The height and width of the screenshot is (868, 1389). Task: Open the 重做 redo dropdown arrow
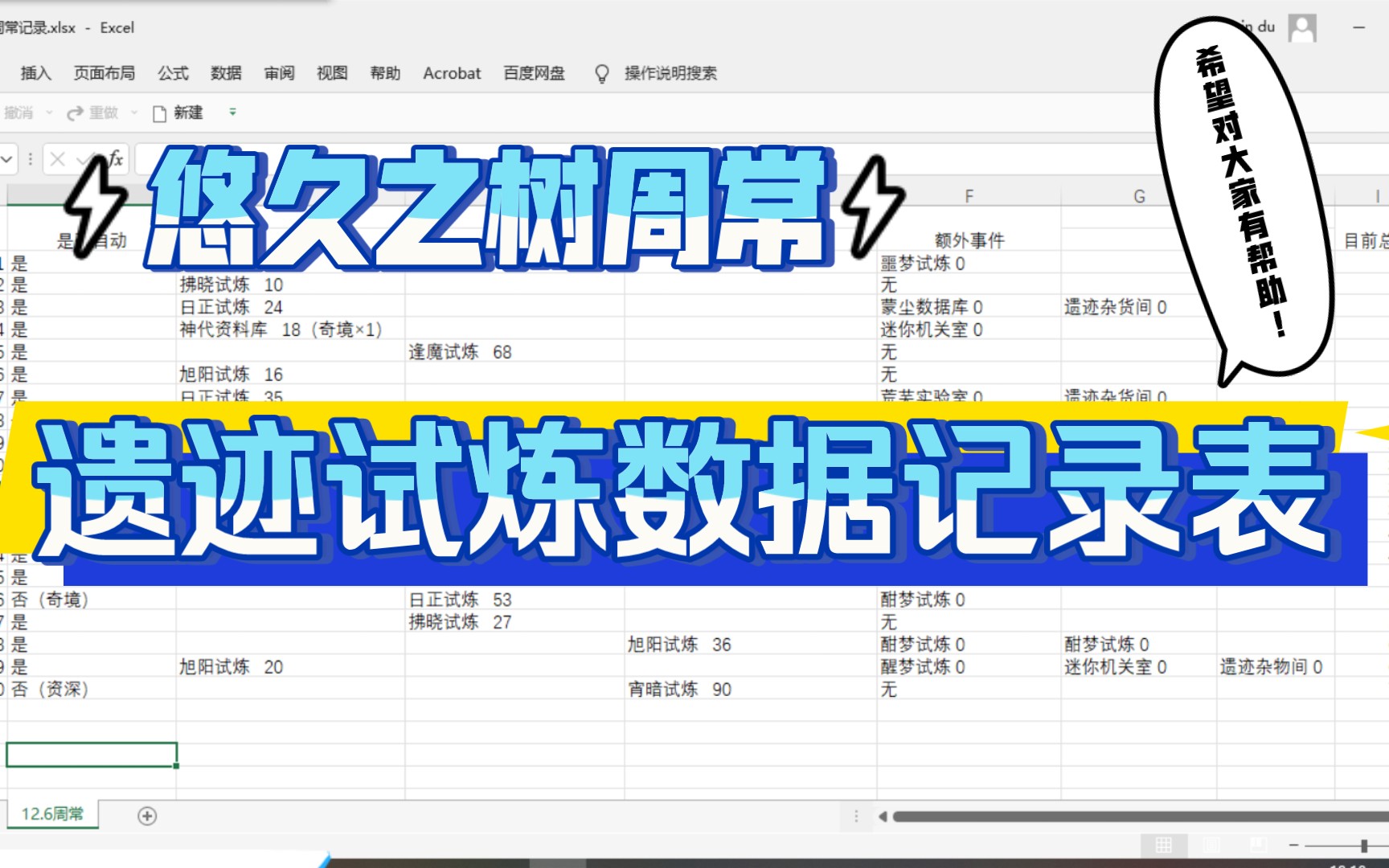pyautogui.click(x=133, y=113)
